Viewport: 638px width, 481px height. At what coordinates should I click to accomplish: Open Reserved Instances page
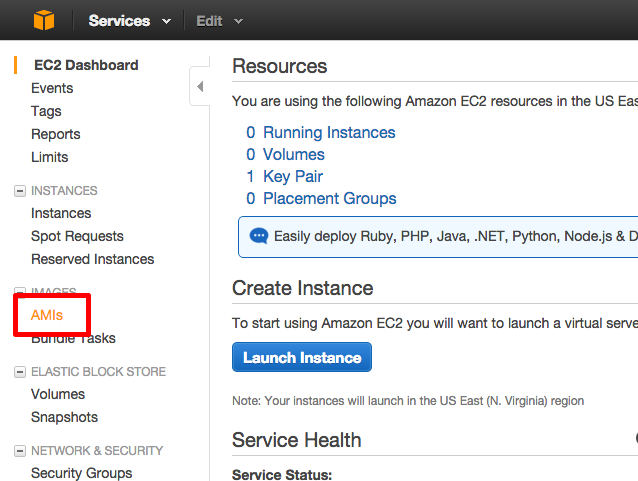93,259
